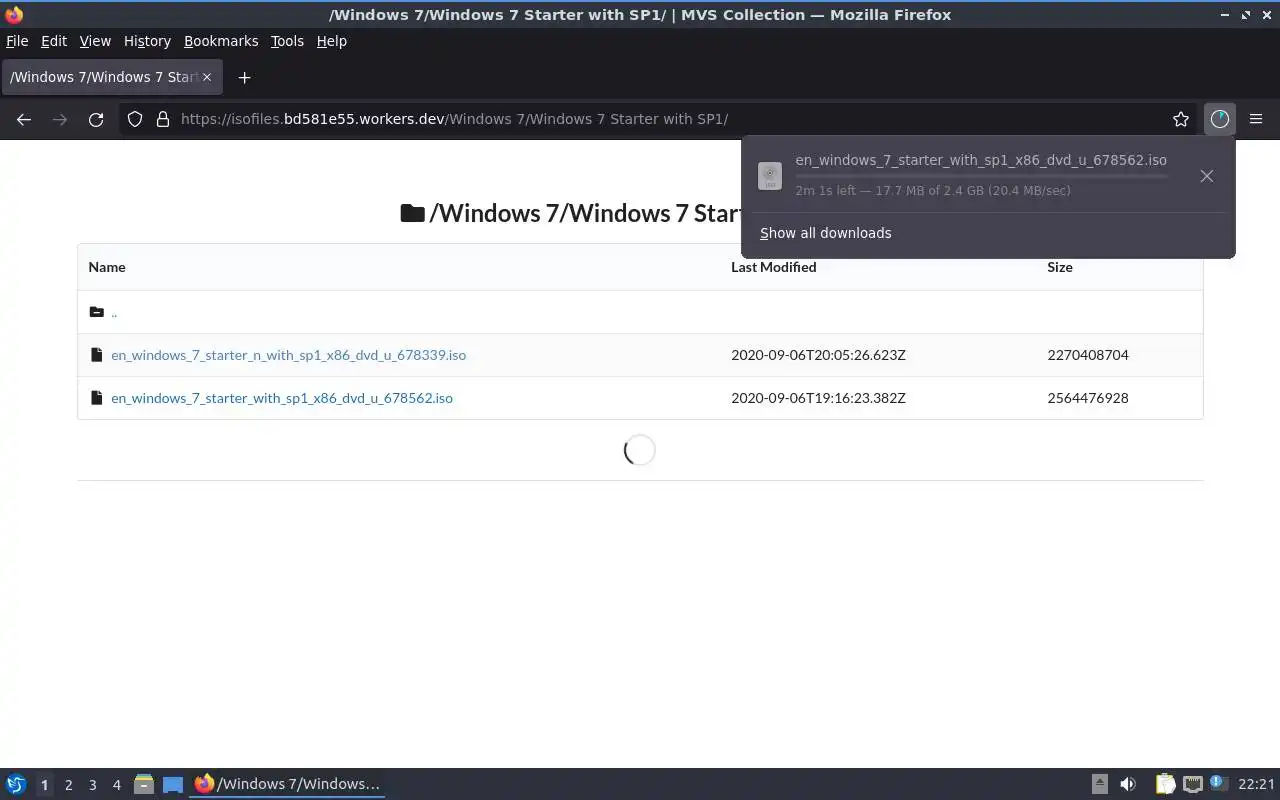Click the site security padlock icon
Image resolution: width=1280 pixels, height=800 pixels.
point(163,119)
